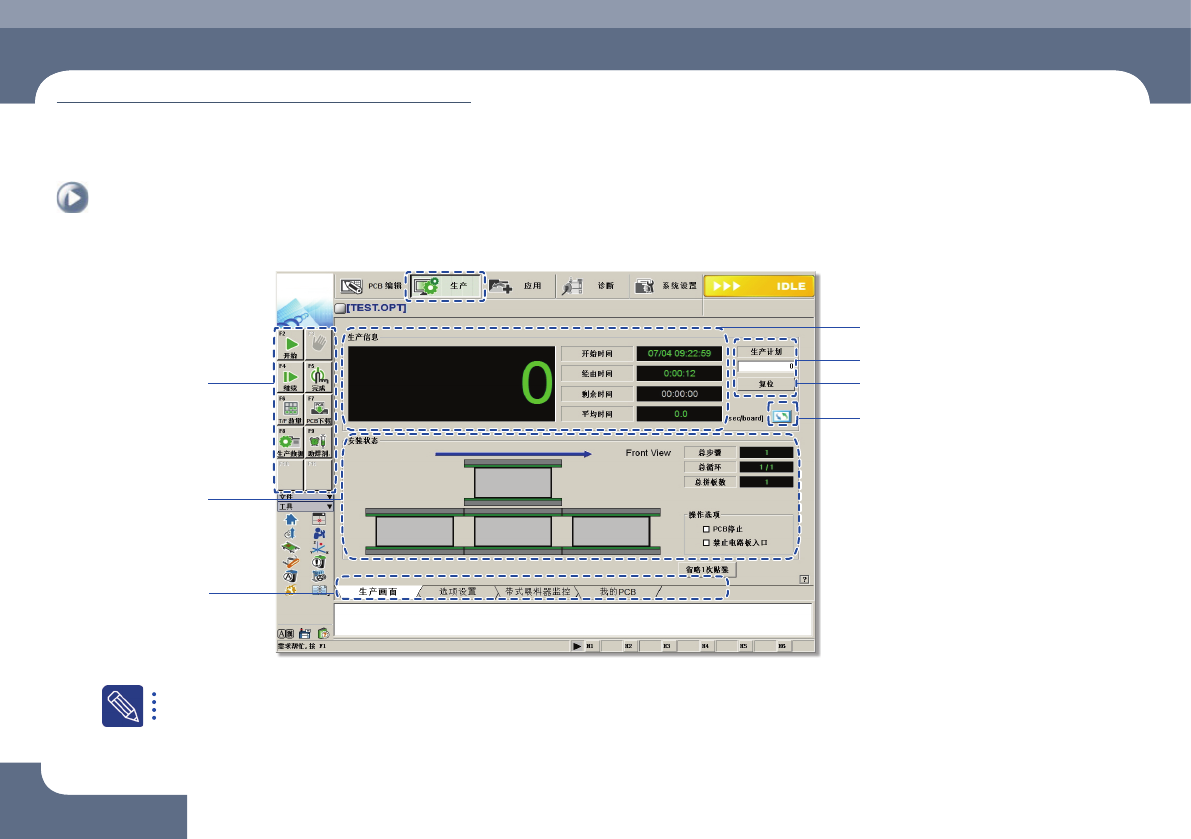Click the F4 继续 continue icon
This screenshot has width=1191, height=839.
point(291,377)
